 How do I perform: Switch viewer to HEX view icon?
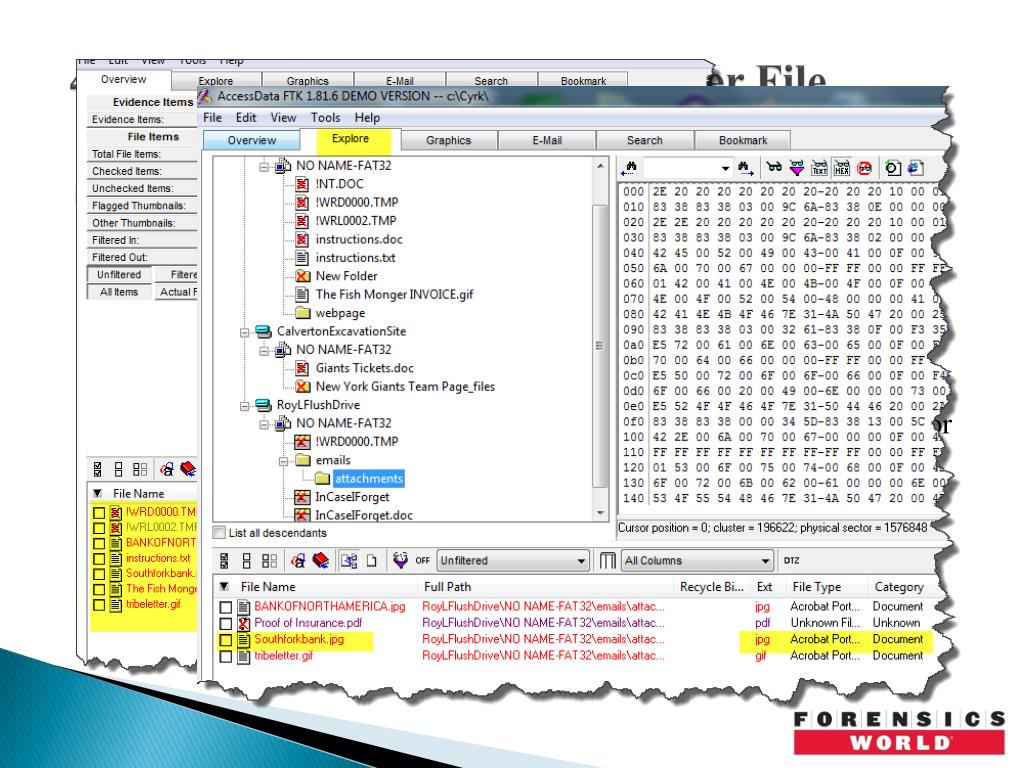coord(842,168)
